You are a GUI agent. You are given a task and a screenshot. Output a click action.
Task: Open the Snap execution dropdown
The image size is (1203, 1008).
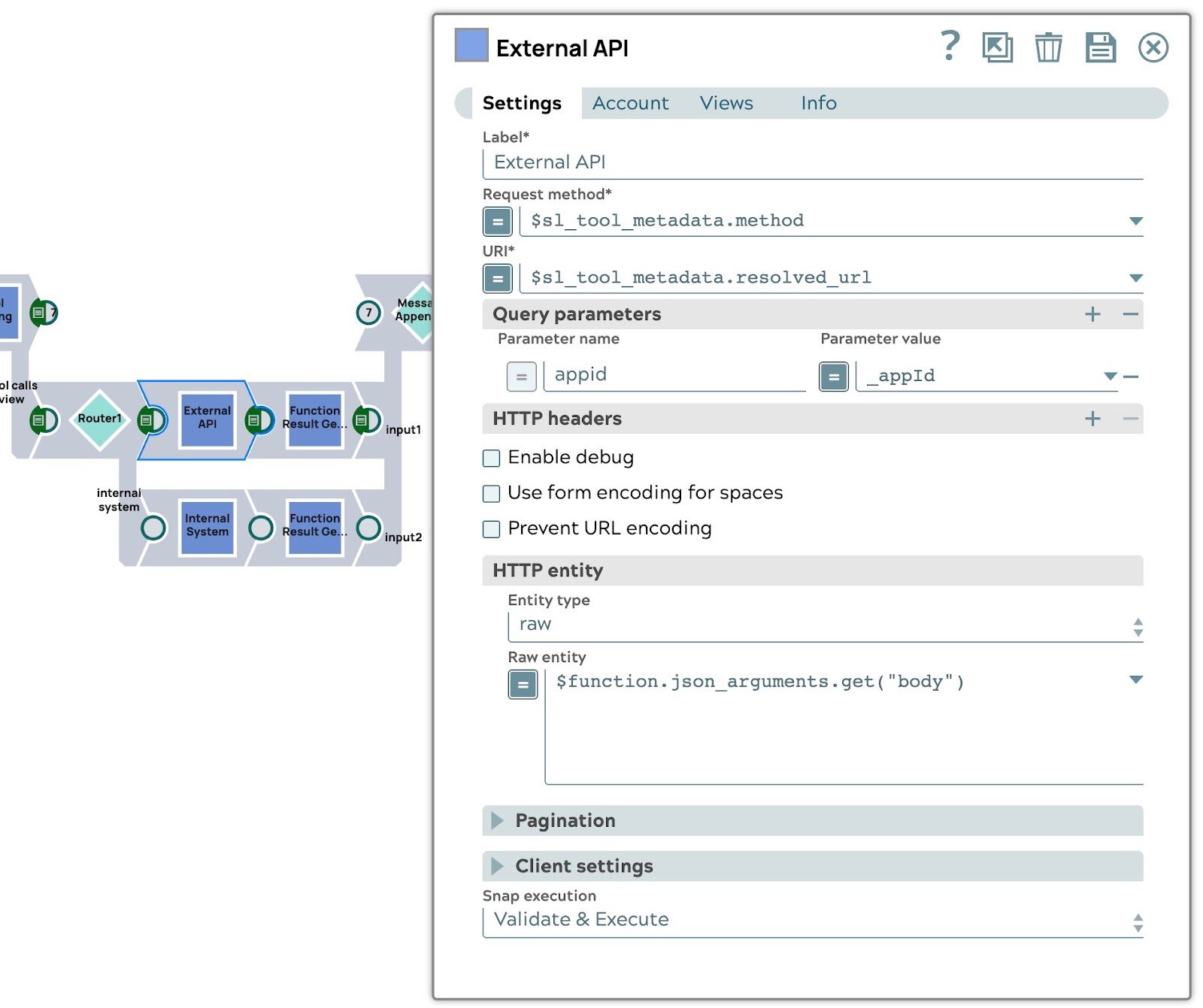(x=812, y=920)
